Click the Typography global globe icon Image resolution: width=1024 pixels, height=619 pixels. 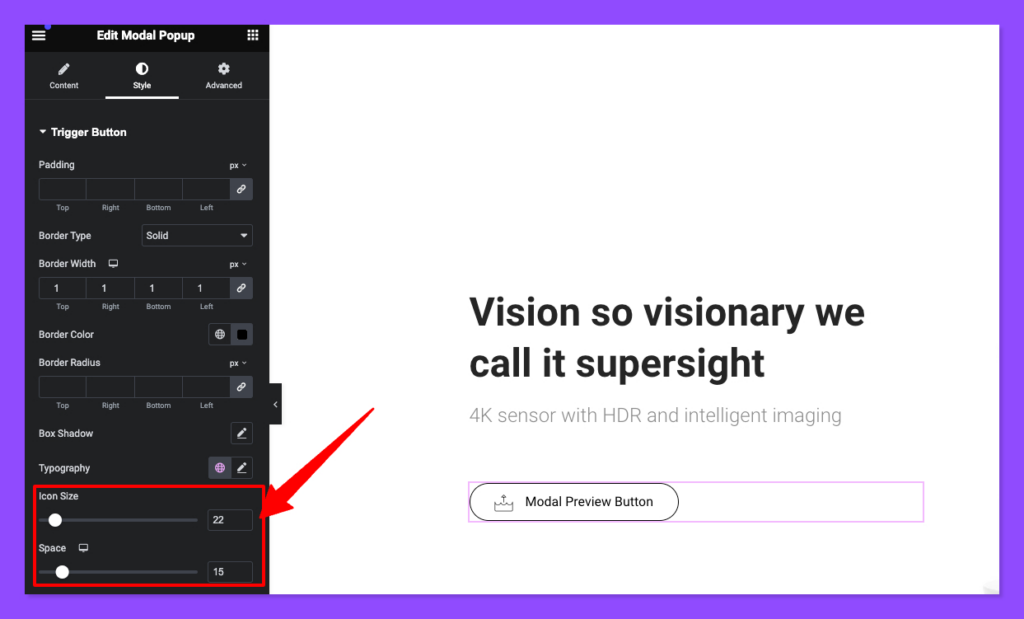point(220,468)
